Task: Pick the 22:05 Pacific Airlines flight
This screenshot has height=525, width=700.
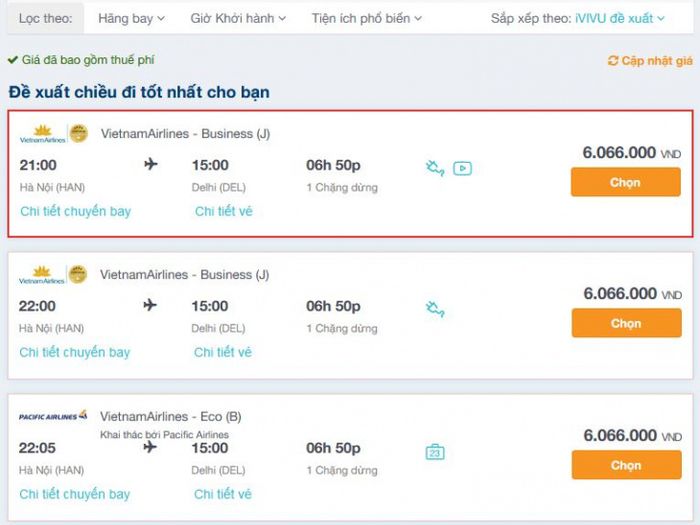Action: (x=626, y=465)
